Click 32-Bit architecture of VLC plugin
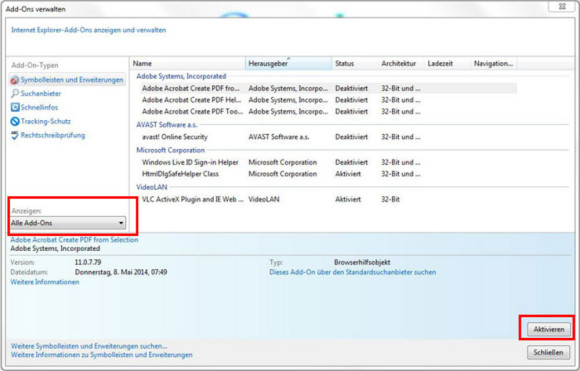 click(x=391, y=199)
